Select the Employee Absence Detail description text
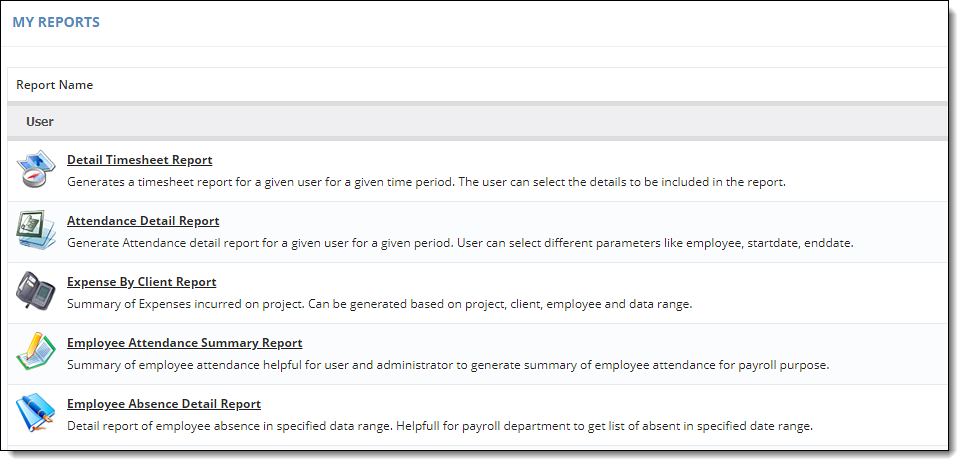Viewport: 964px width, 466px height. coord(440,426)
